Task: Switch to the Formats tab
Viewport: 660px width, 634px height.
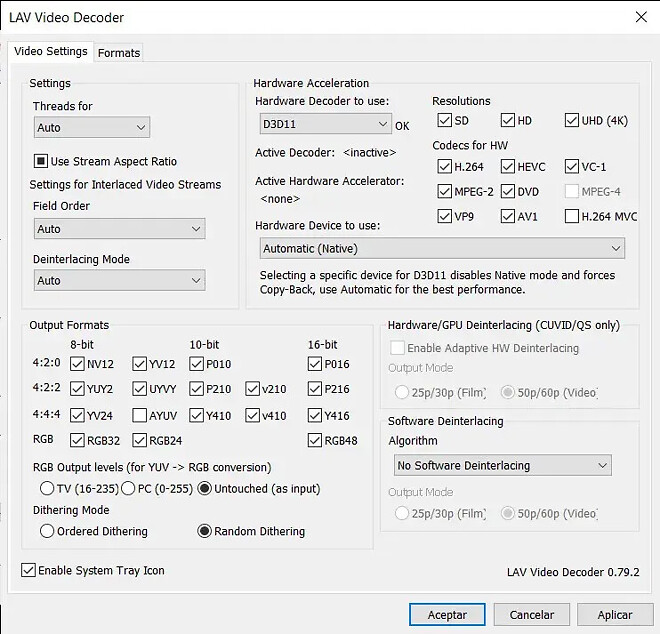Action: coord(119,52)
